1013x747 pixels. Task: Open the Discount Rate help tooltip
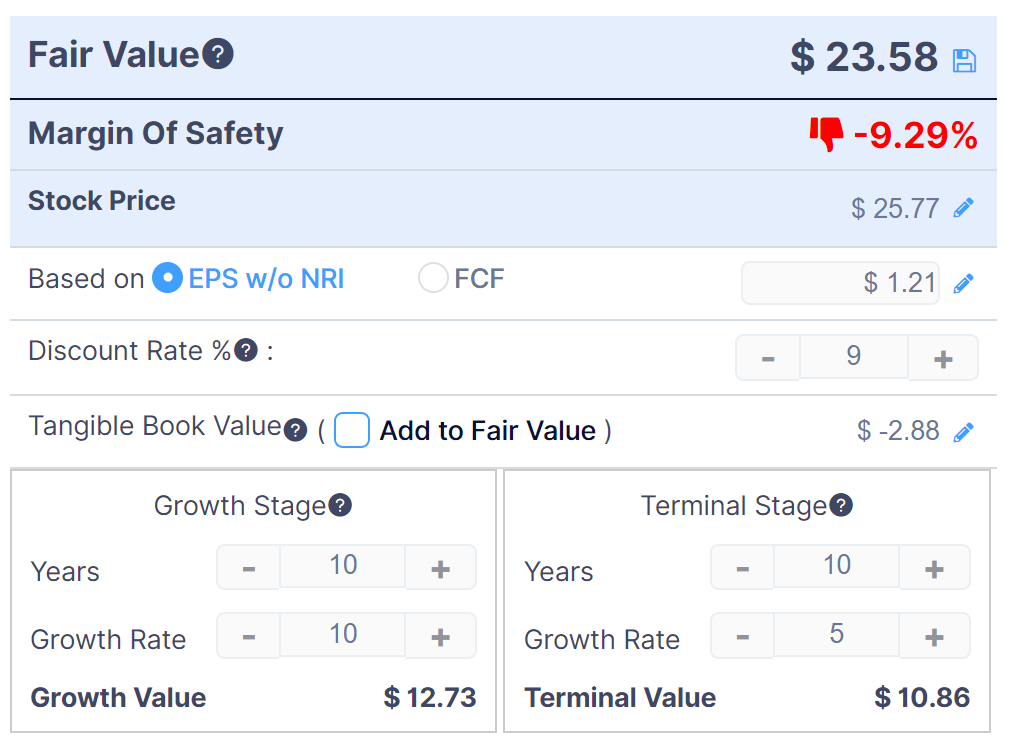click(x=244, y=350)
